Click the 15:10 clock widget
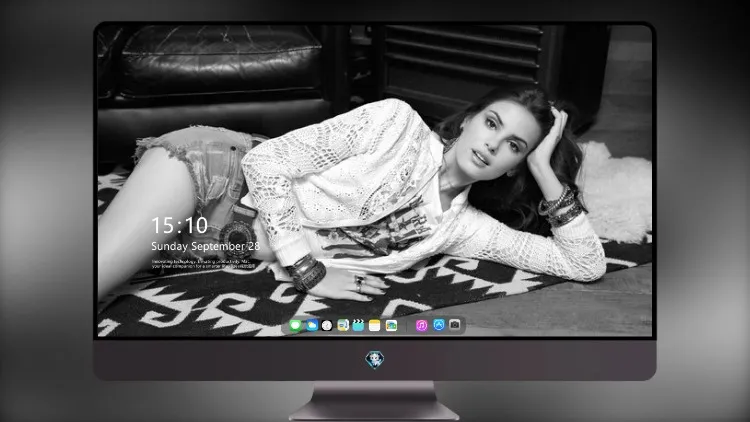 [180, 225]
